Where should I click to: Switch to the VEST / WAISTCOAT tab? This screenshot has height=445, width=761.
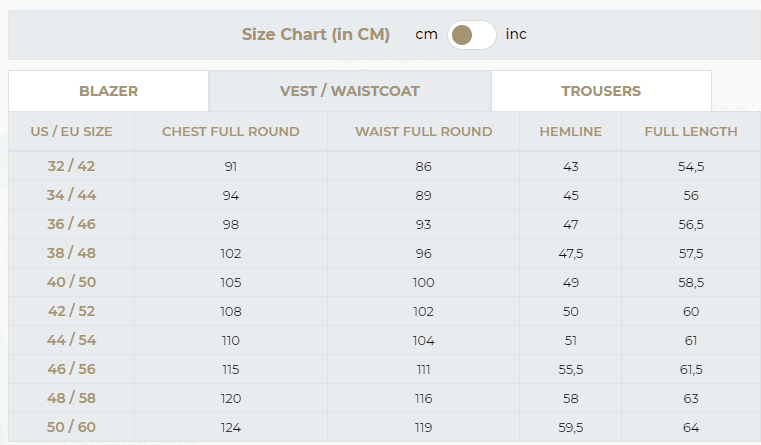point(350,91)
